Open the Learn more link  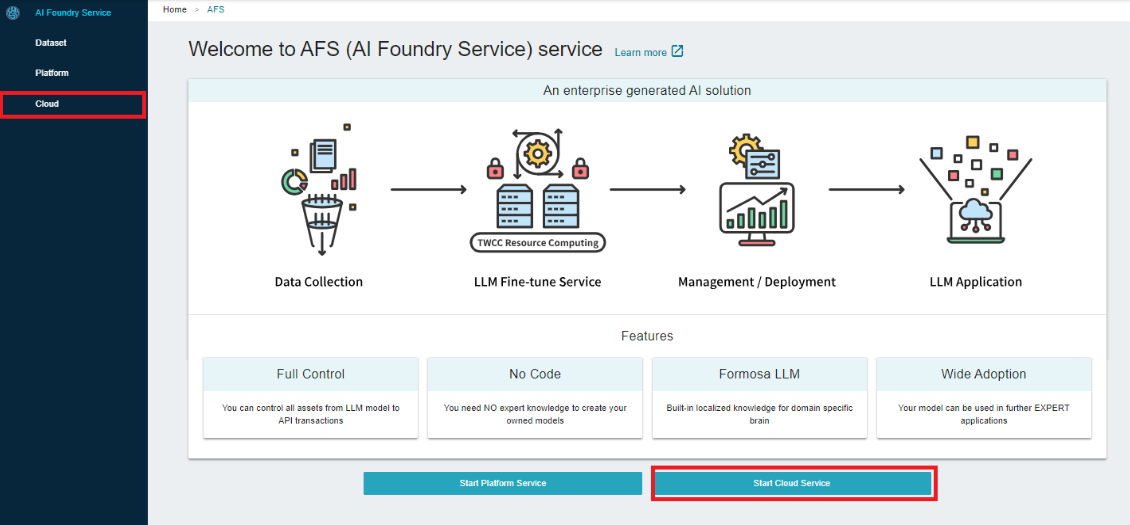pos(641,53)
